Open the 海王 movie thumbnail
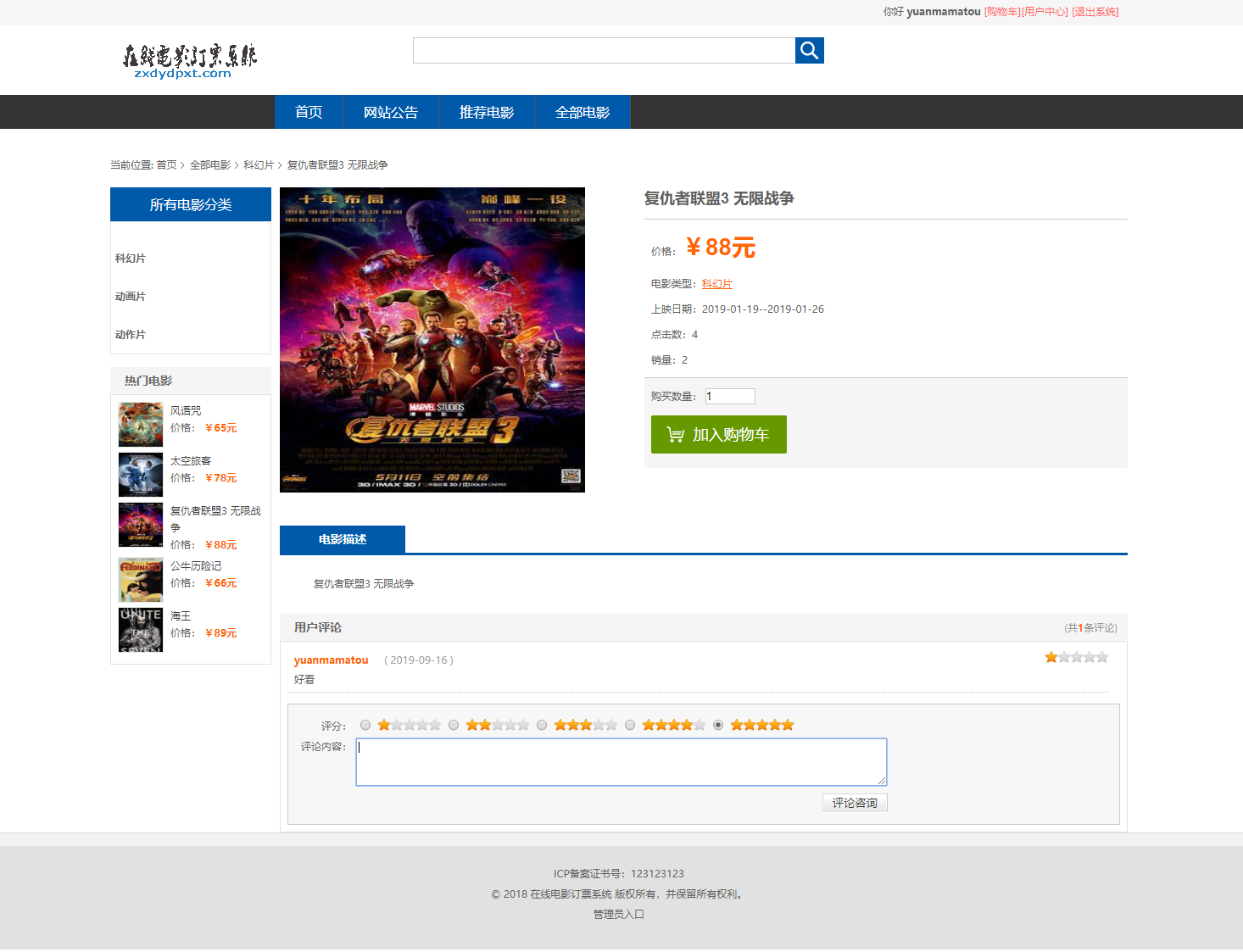1243x952 pixels. point(140,629)
